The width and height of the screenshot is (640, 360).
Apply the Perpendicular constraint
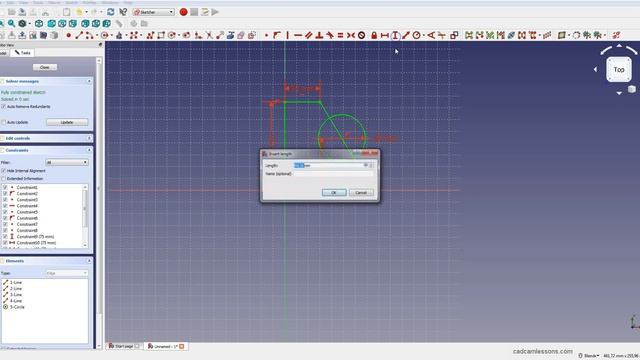click(319, 36)
